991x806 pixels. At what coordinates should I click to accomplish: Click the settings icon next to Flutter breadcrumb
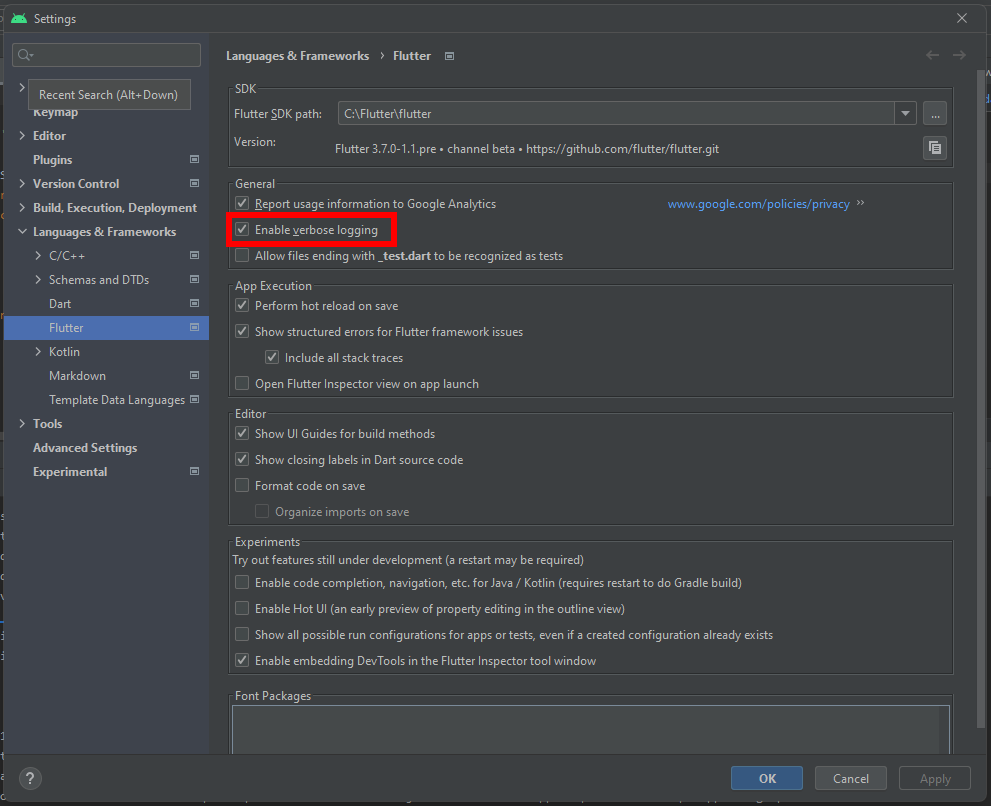[448, 56]
